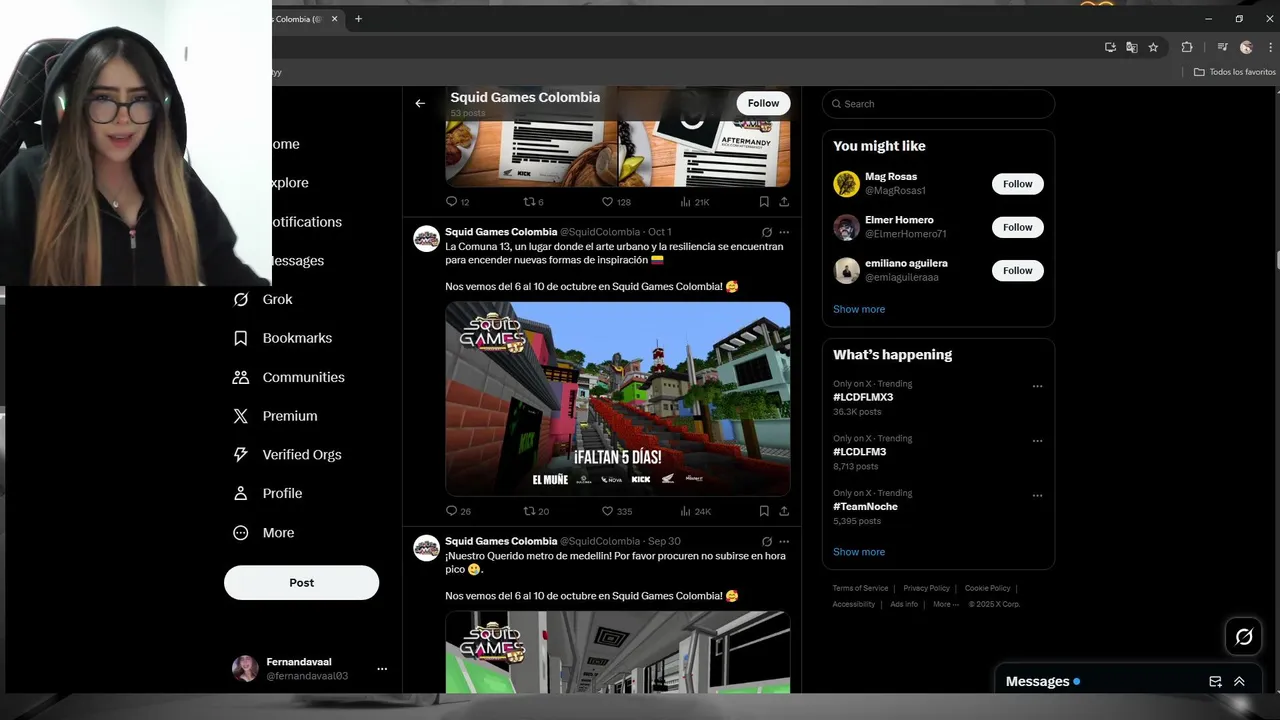
Task: Follow Mag Rosas
Action: click(1018, 184)
